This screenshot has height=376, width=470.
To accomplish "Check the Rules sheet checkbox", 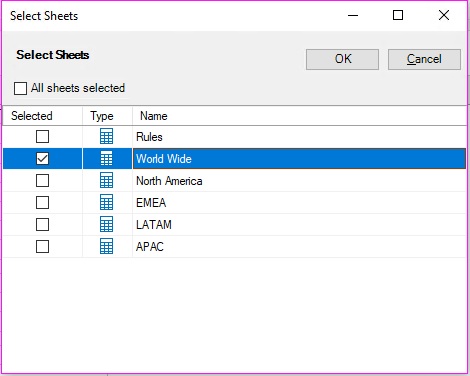I will coord(42,136).
